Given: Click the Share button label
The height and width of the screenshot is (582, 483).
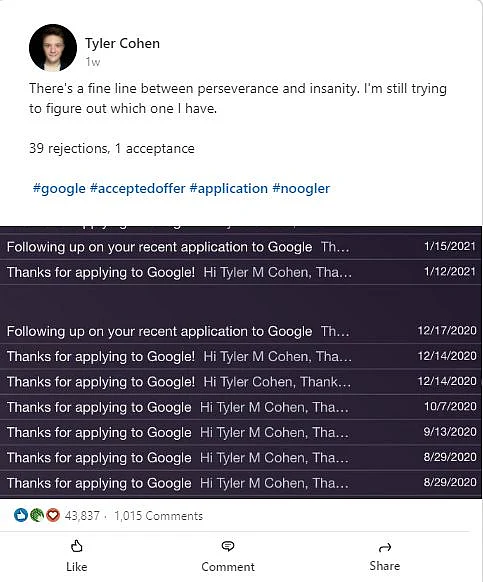Looking at the screenshot, I should coord(385,566).
